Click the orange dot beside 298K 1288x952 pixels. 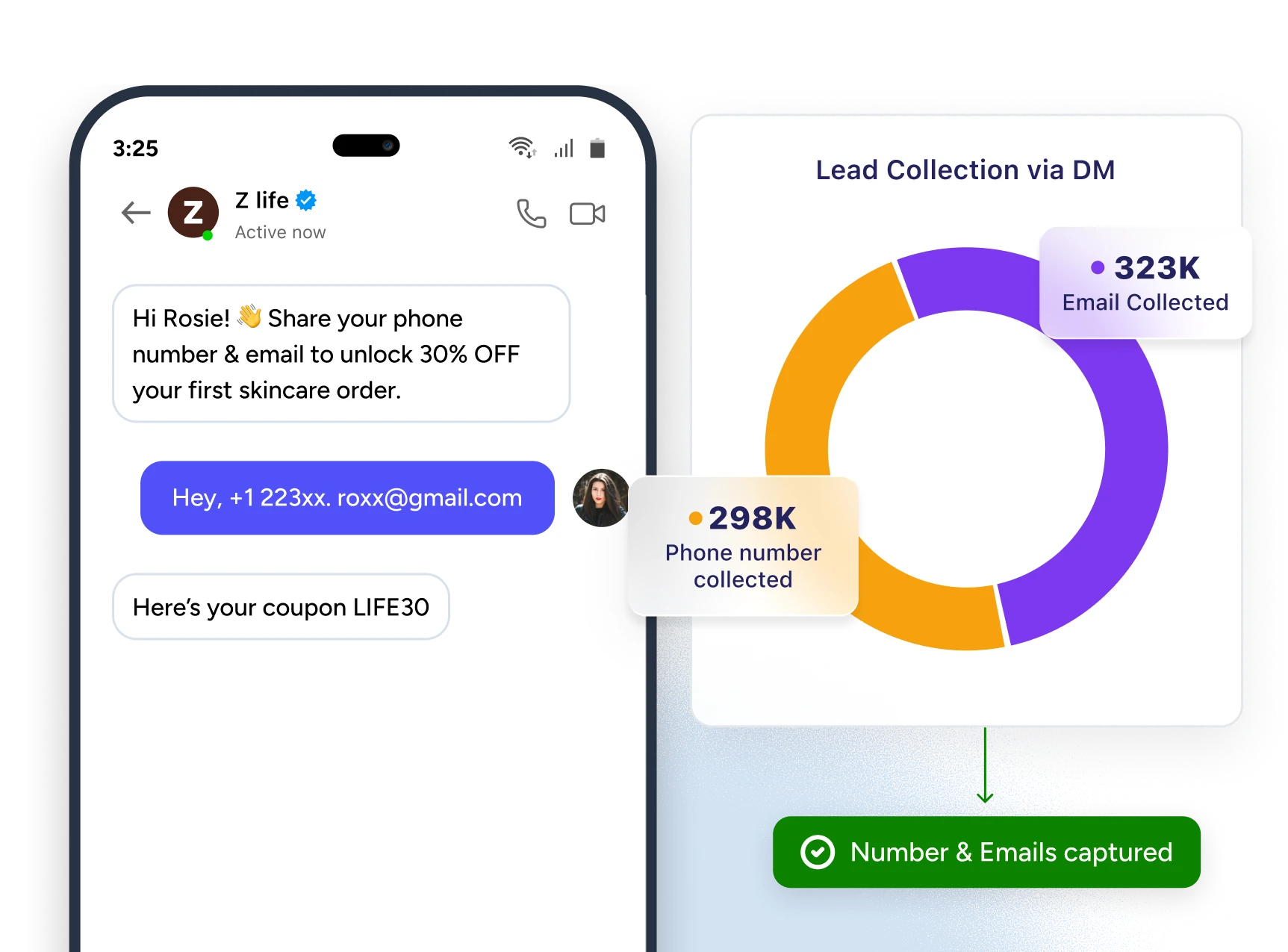click(x=695, y=518)
